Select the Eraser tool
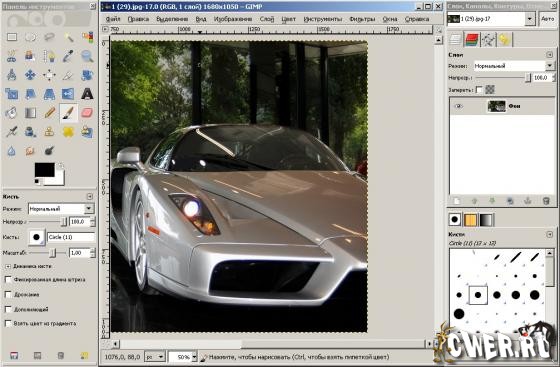560x367 pixels. [x=87, y=113]
